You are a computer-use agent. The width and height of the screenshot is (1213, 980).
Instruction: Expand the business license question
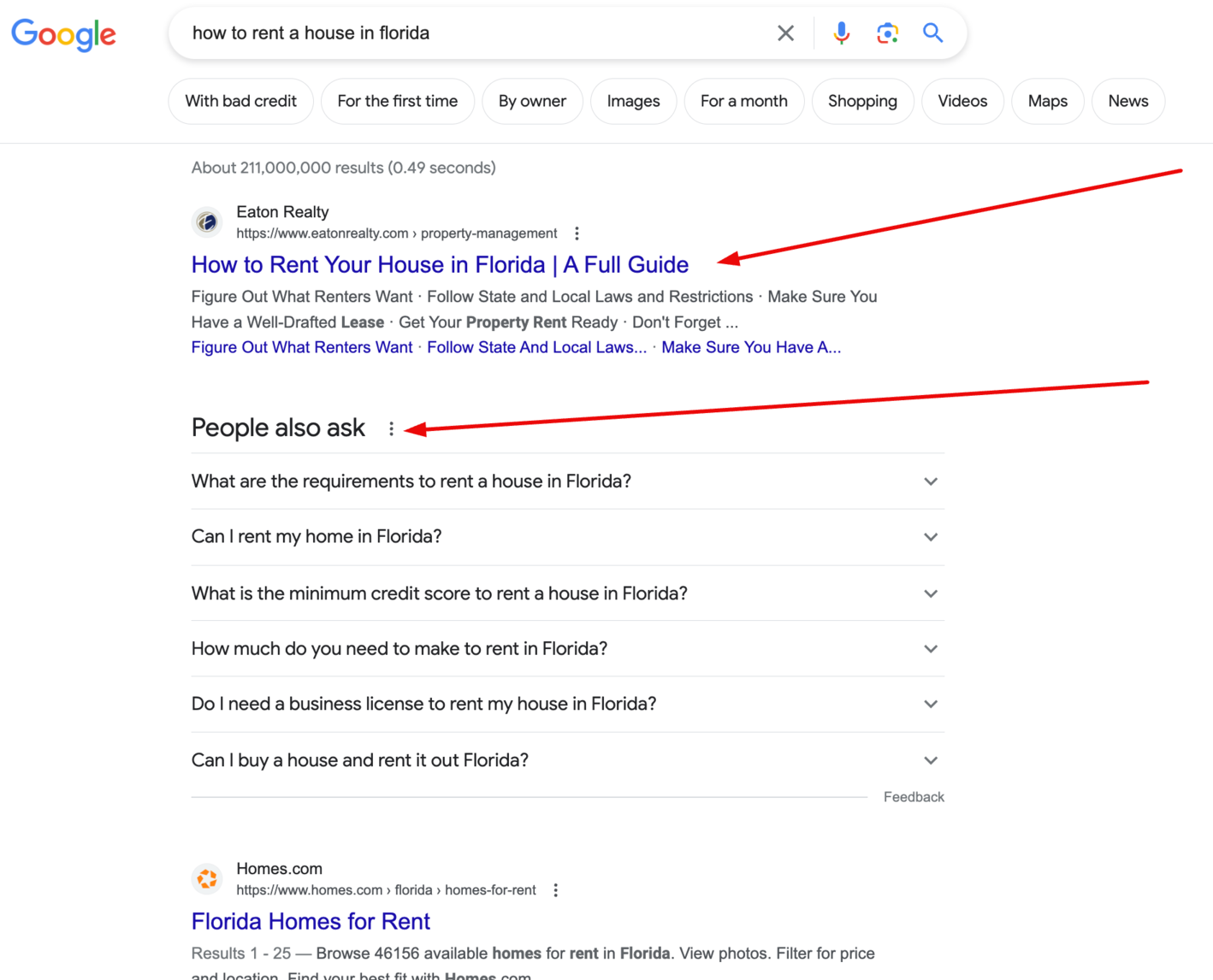[x=931, y=704]
